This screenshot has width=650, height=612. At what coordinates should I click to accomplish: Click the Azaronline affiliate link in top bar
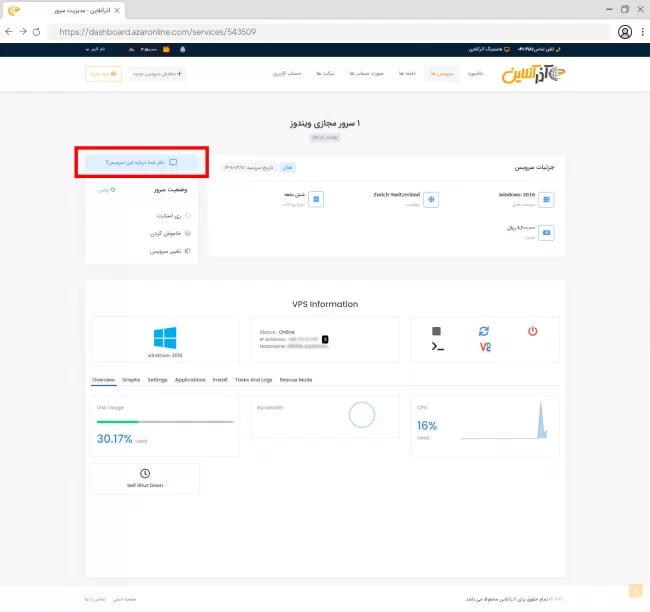489,49
